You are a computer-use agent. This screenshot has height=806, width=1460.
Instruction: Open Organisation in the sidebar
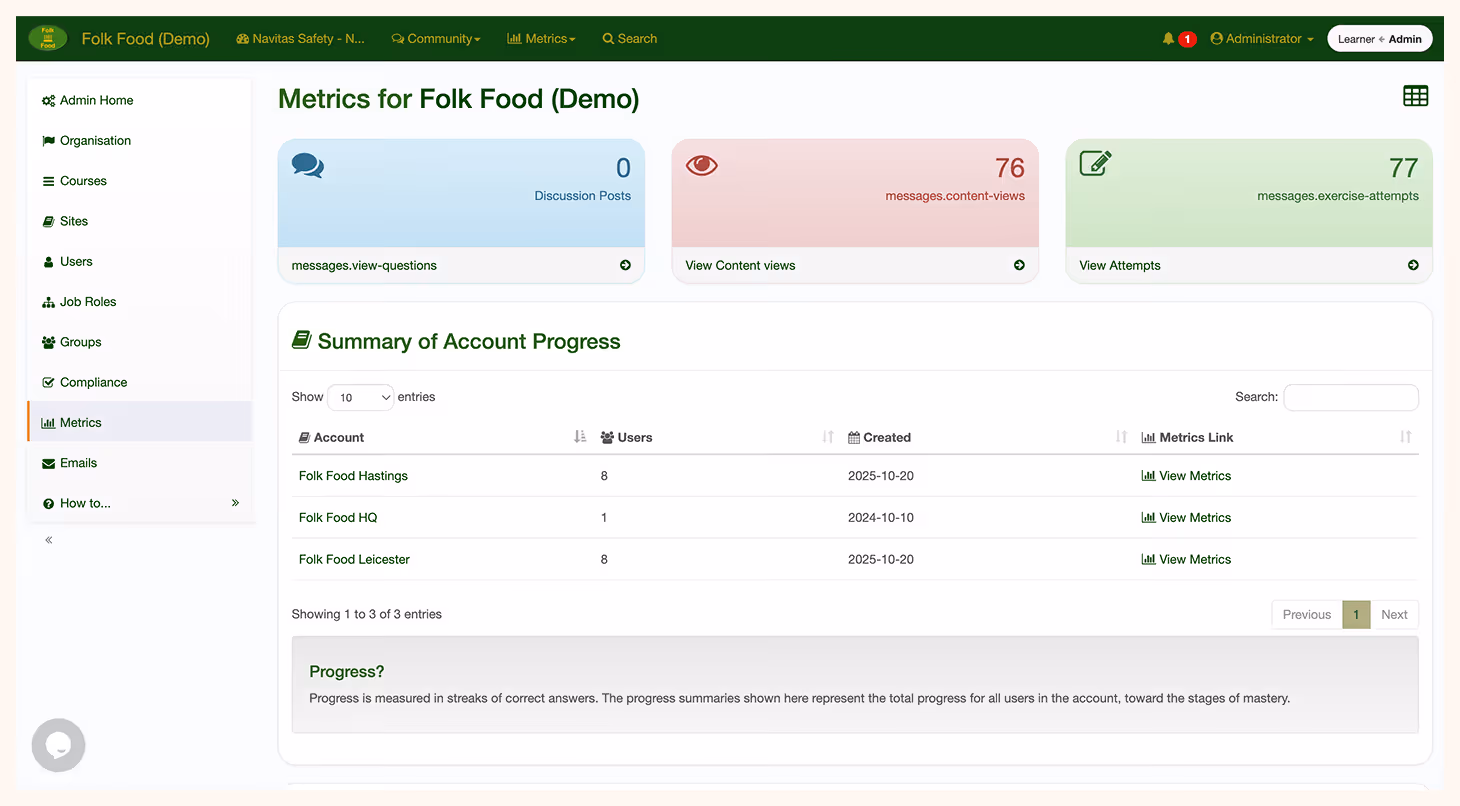coord(140,141)
